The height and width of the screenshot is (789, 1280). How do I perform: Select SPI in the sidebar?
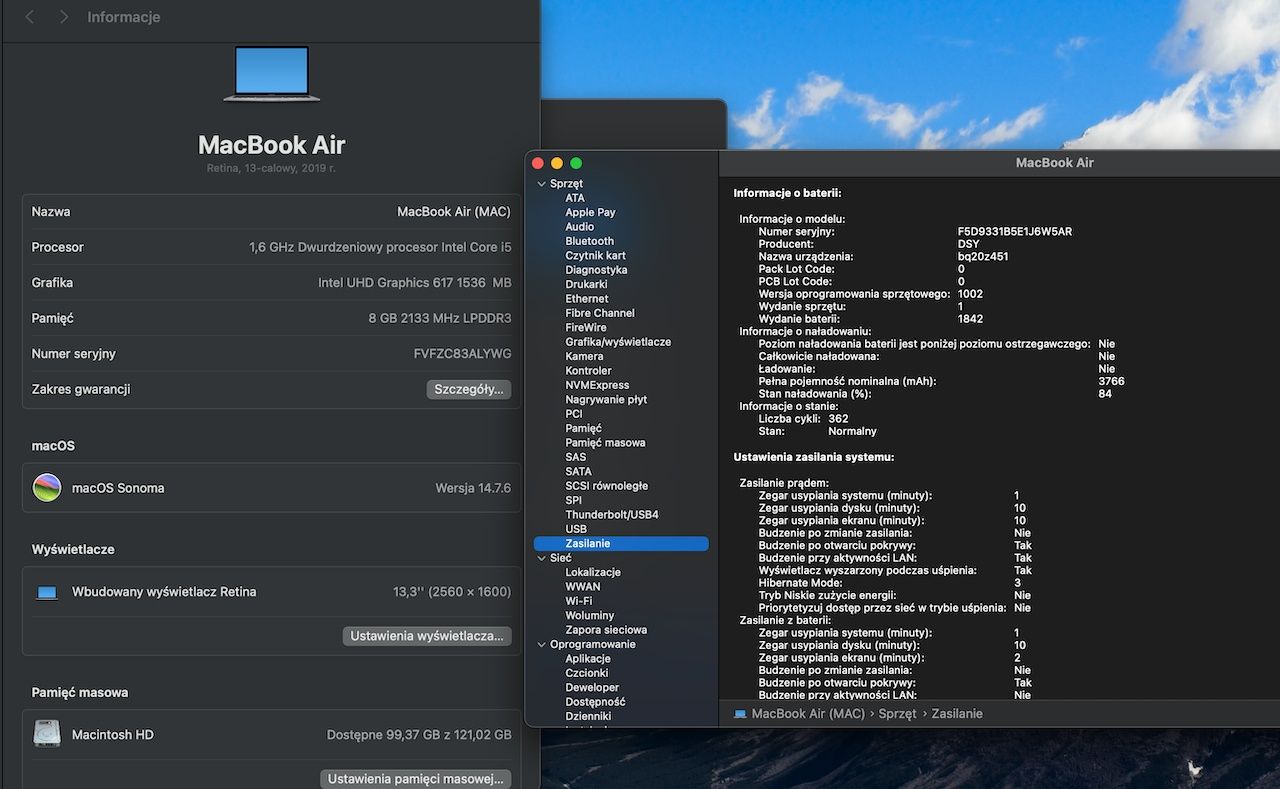tap(573, 500)
